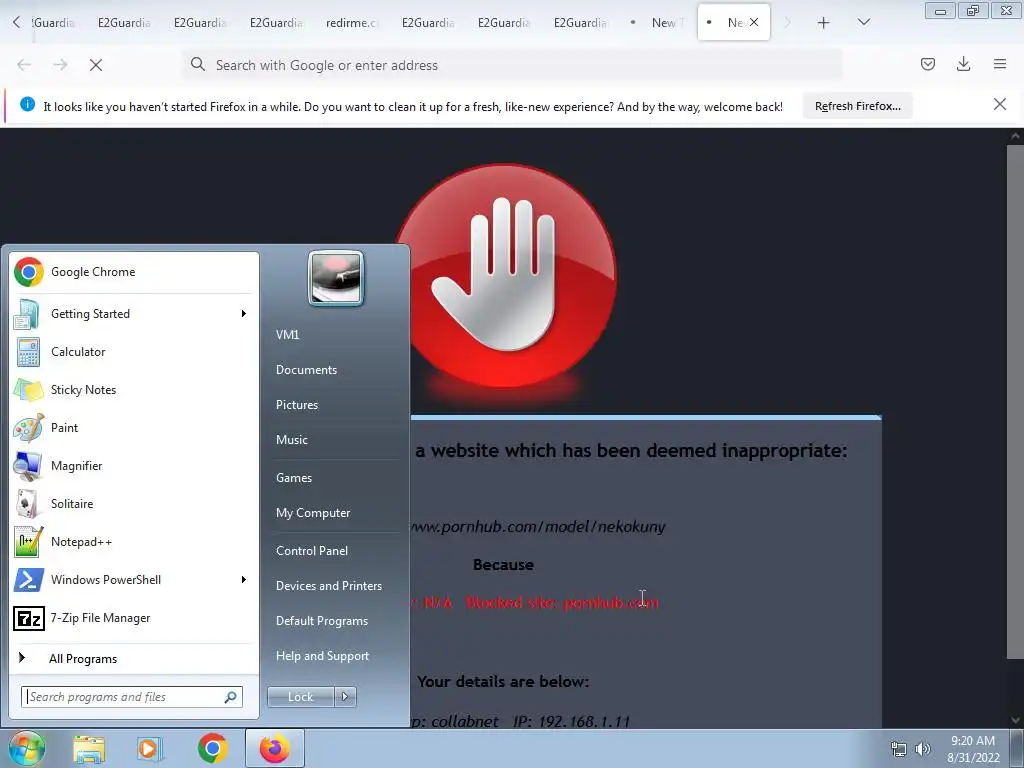
Task: Click the scrollbar down arrow
Action: tap(1016, 720)
